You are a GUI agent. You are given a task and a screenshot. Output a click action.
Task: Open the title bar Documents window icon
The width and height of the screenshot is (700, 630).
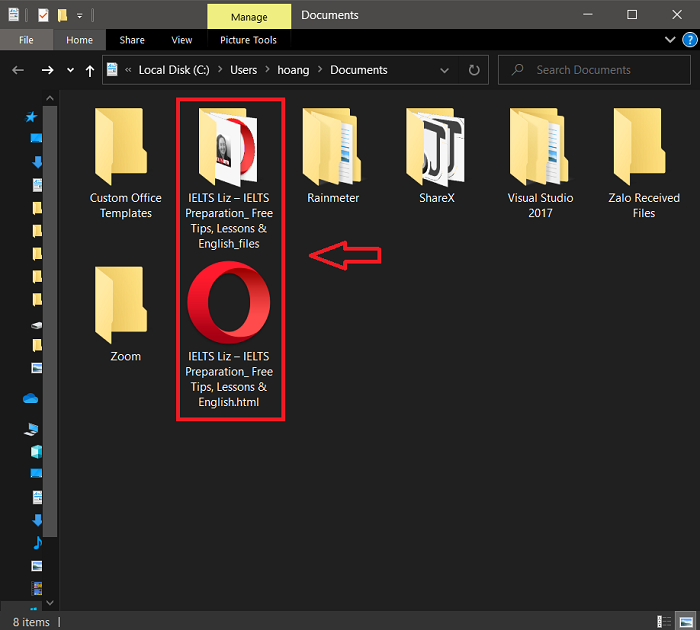click(x=14, y=15)
